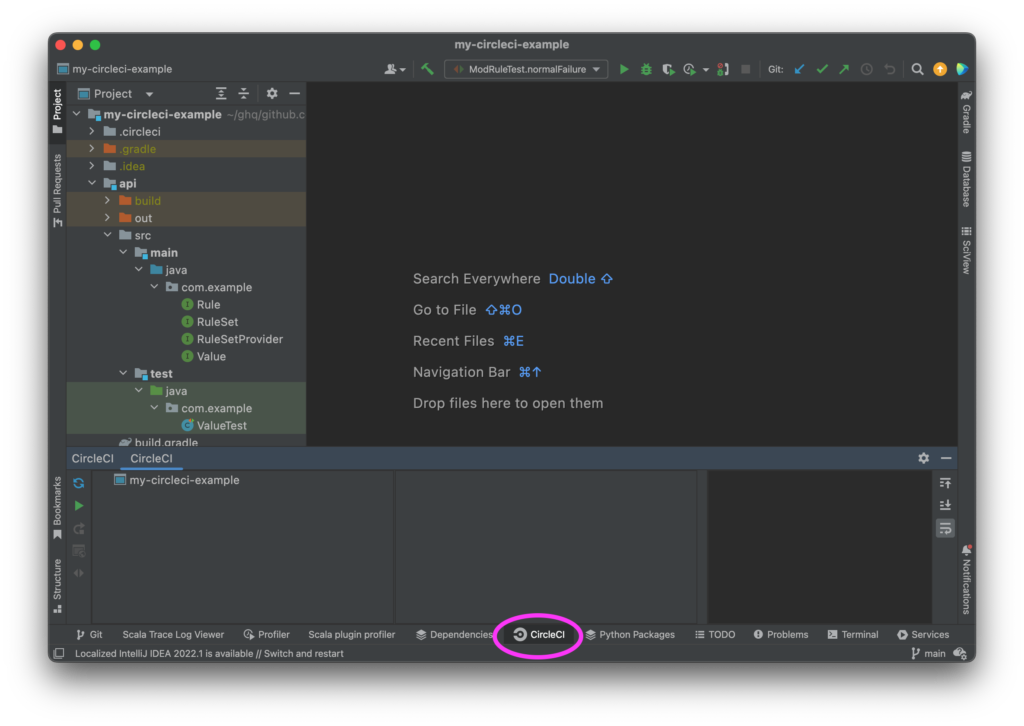Open Search Everywhere magnifier icon

point(918,69)
